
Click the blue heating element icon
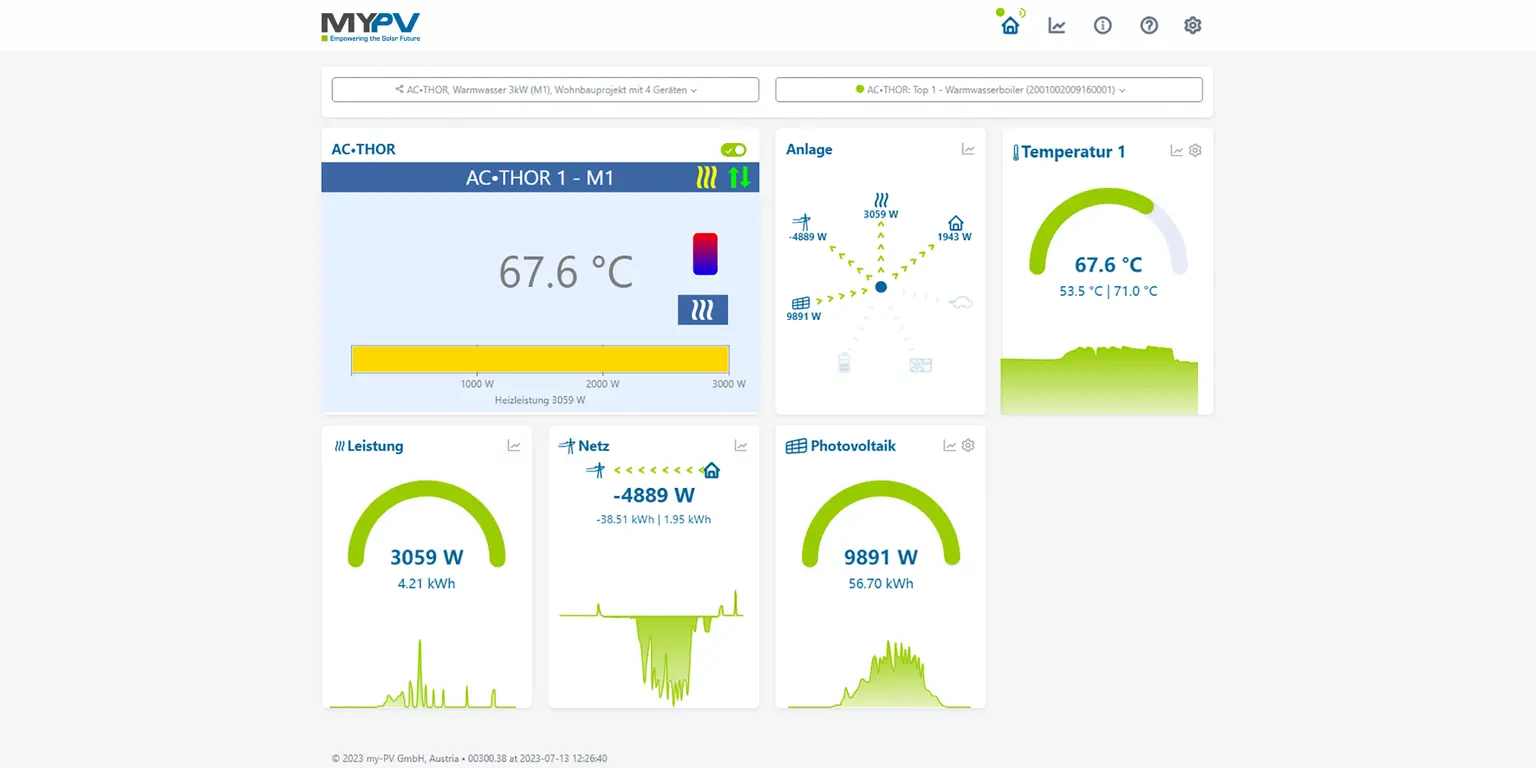(x=703, y=310)
